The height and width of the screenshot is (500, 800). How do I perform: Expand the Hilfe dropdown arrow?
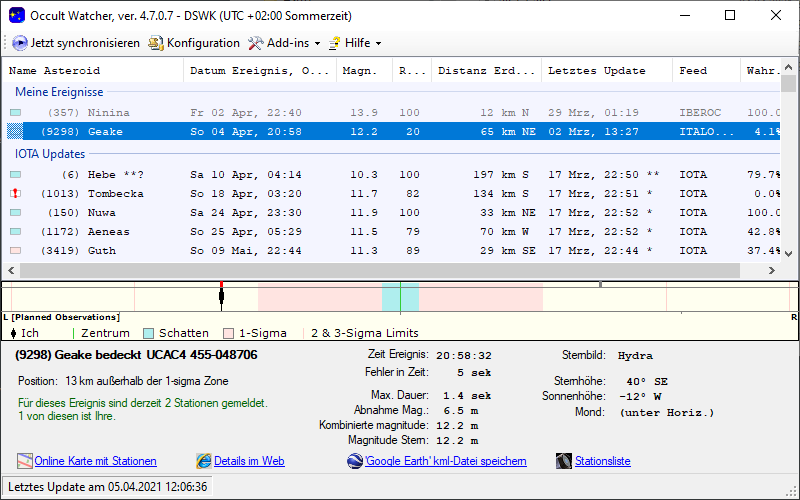tap(378, 44)
